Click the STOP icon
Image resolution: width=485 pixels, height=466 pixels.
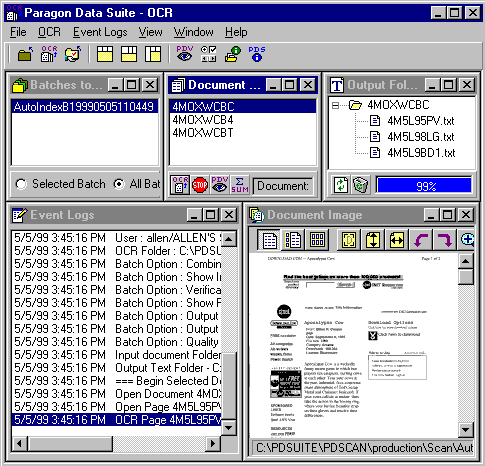[x=200, y=185]
